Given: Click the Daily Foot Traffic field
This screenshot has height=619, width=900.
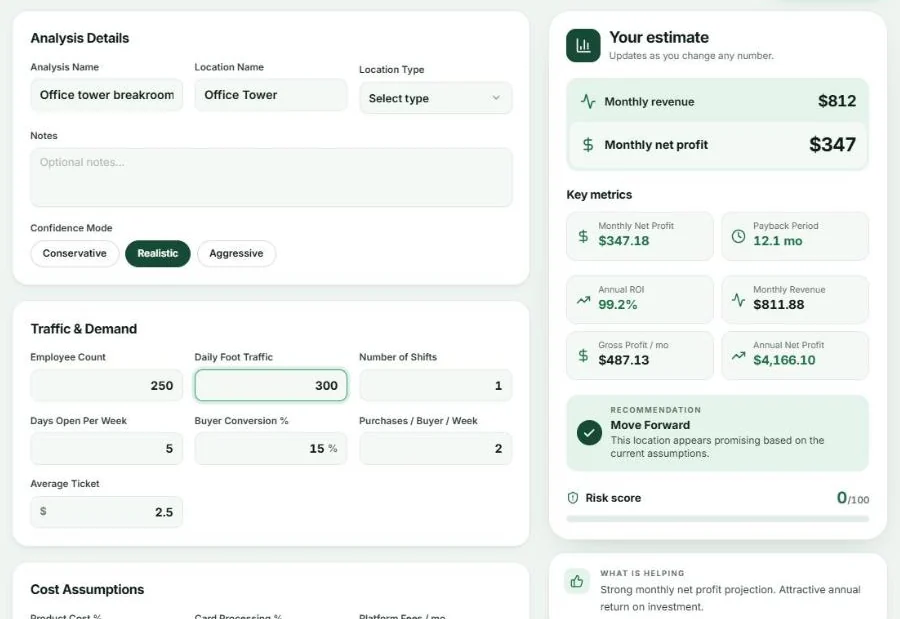Looking at the screenshot, I should (271, 385).
